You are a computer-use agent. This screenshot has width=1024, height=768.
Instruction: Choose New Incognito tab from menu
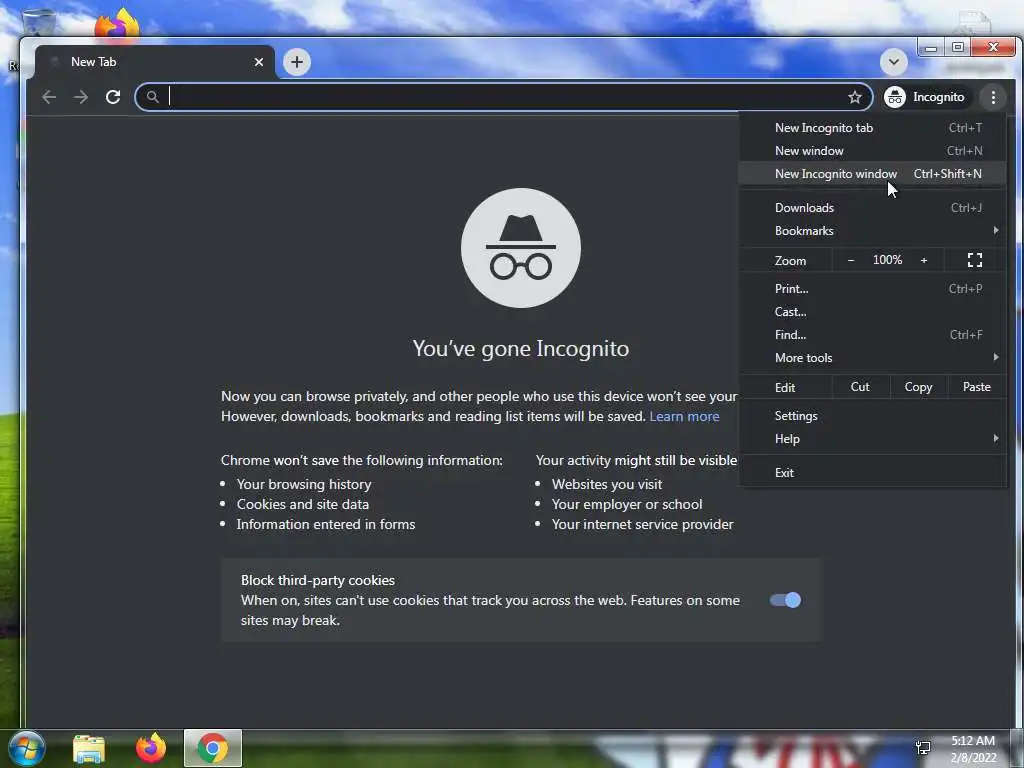tap(872, 128)
